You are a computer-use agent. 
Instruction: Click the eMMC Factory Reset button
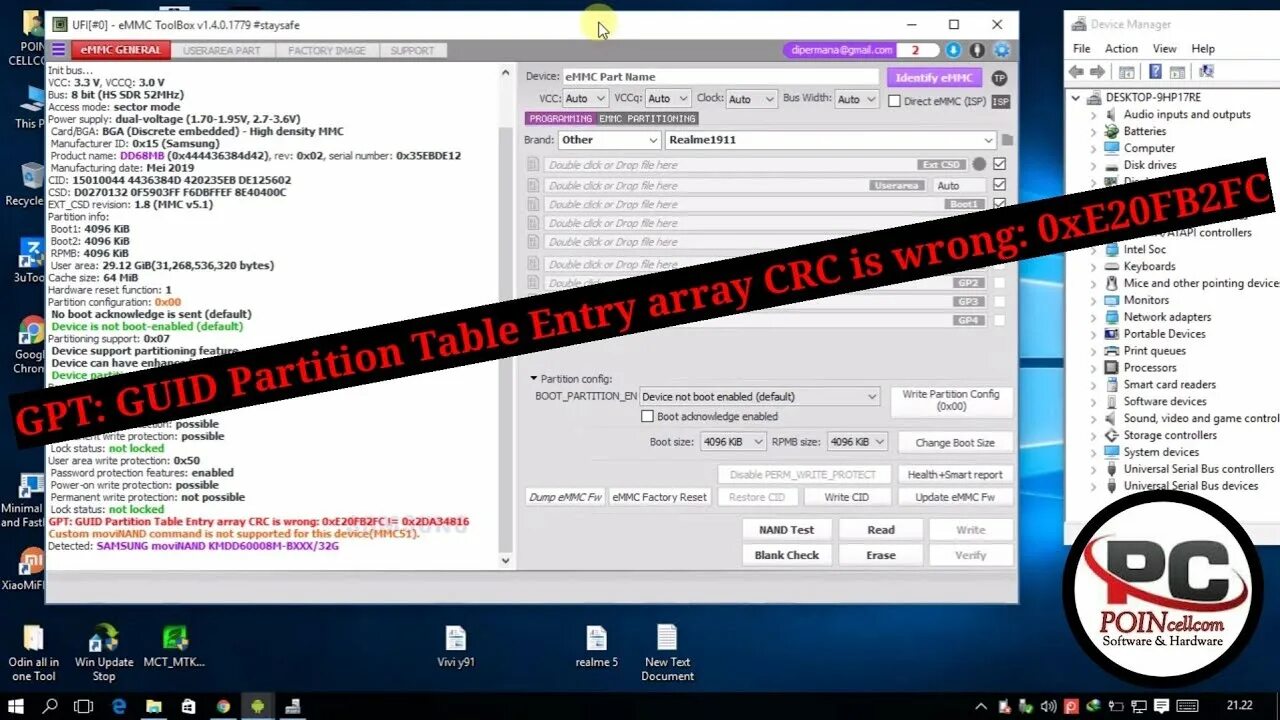(659, 497)
